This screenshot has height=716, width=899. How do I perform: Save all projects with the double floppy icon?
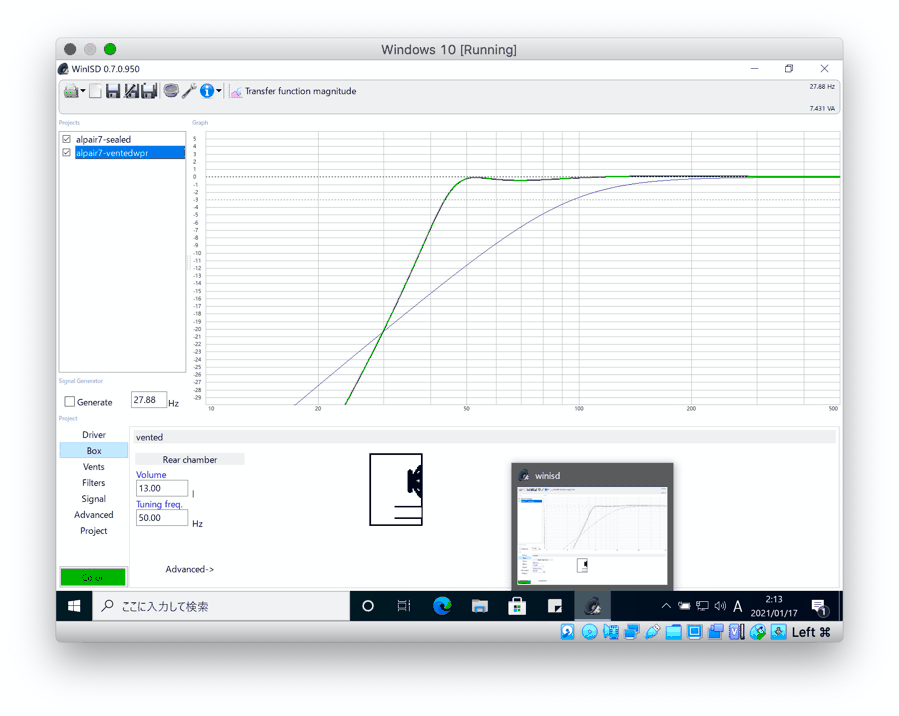pyautogui.click(x=149, y=91)
